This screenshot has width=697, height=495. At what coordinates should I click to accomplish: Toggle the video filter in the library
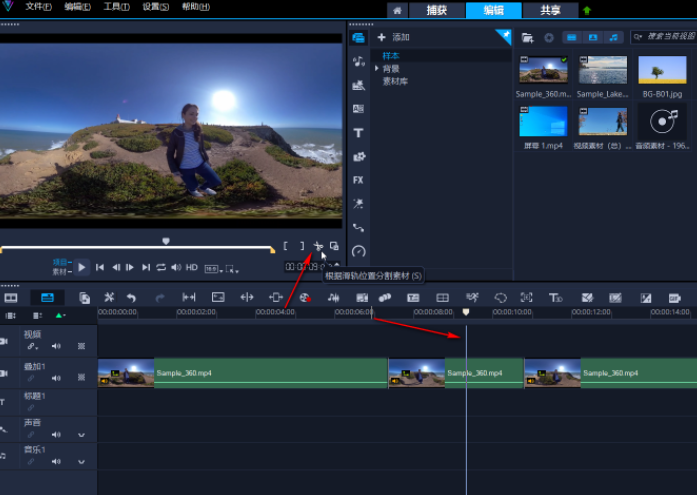coord(570,37)
